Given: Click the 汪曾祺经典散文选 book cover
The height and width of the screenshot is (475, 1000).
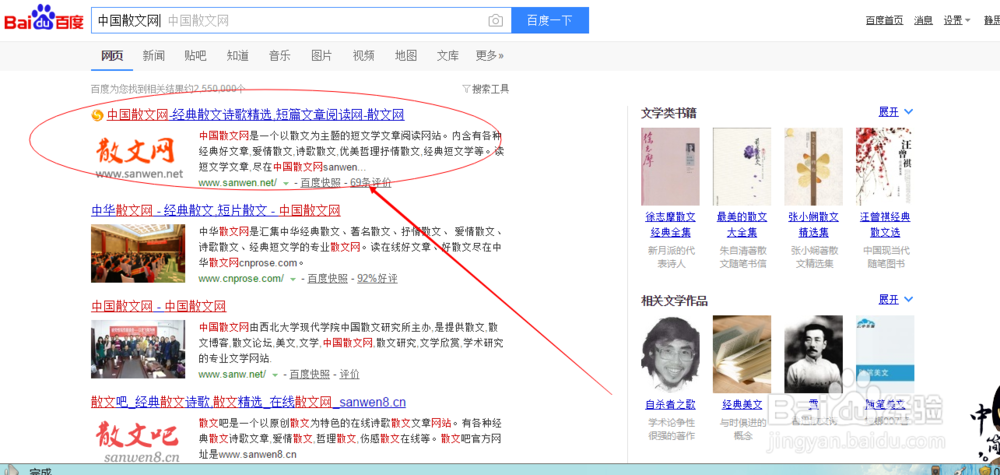Looking at the screenshot, I should [885, 166].
